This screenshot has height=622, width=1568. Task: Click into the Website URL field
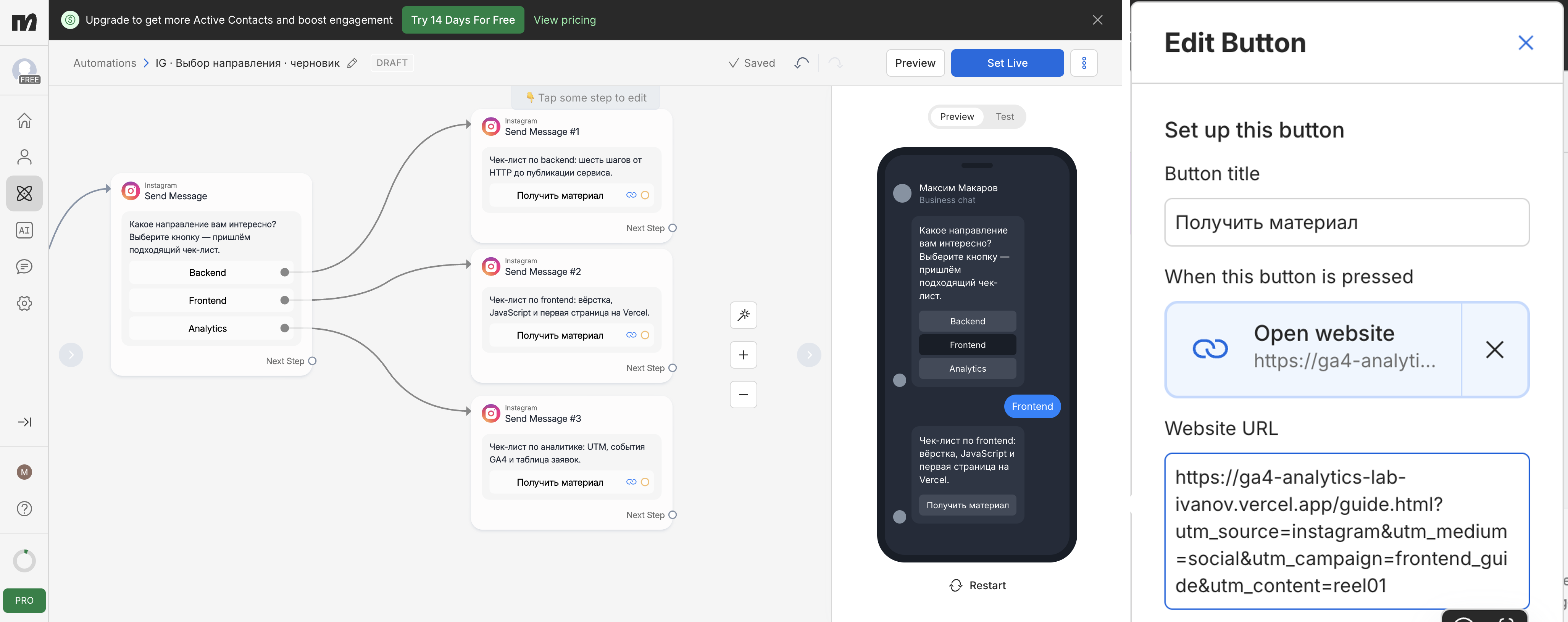(x=1347, y=531)
